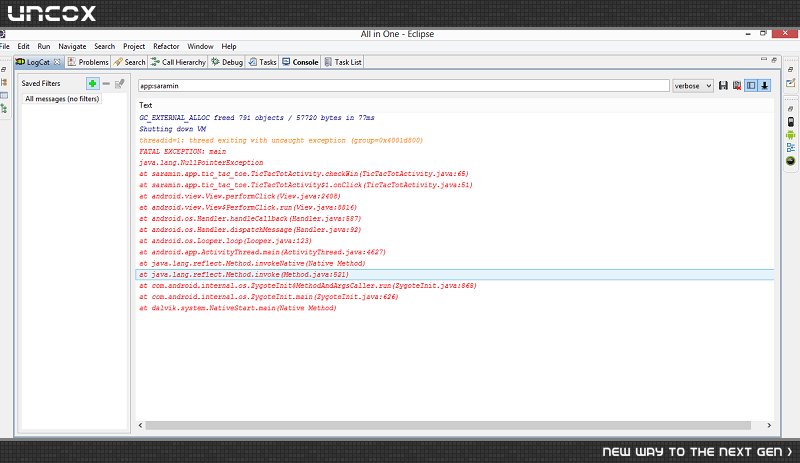Close the LogCat view tab
This screenshot has width=800, height=463.
point(57,62)
